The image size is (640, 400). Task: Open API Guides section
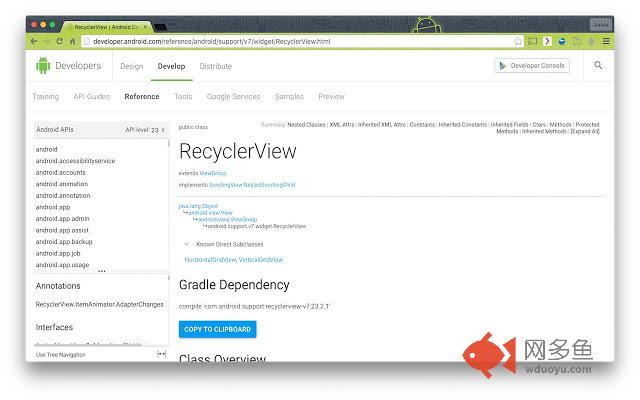pyautogui.click(x=92, y=96)
